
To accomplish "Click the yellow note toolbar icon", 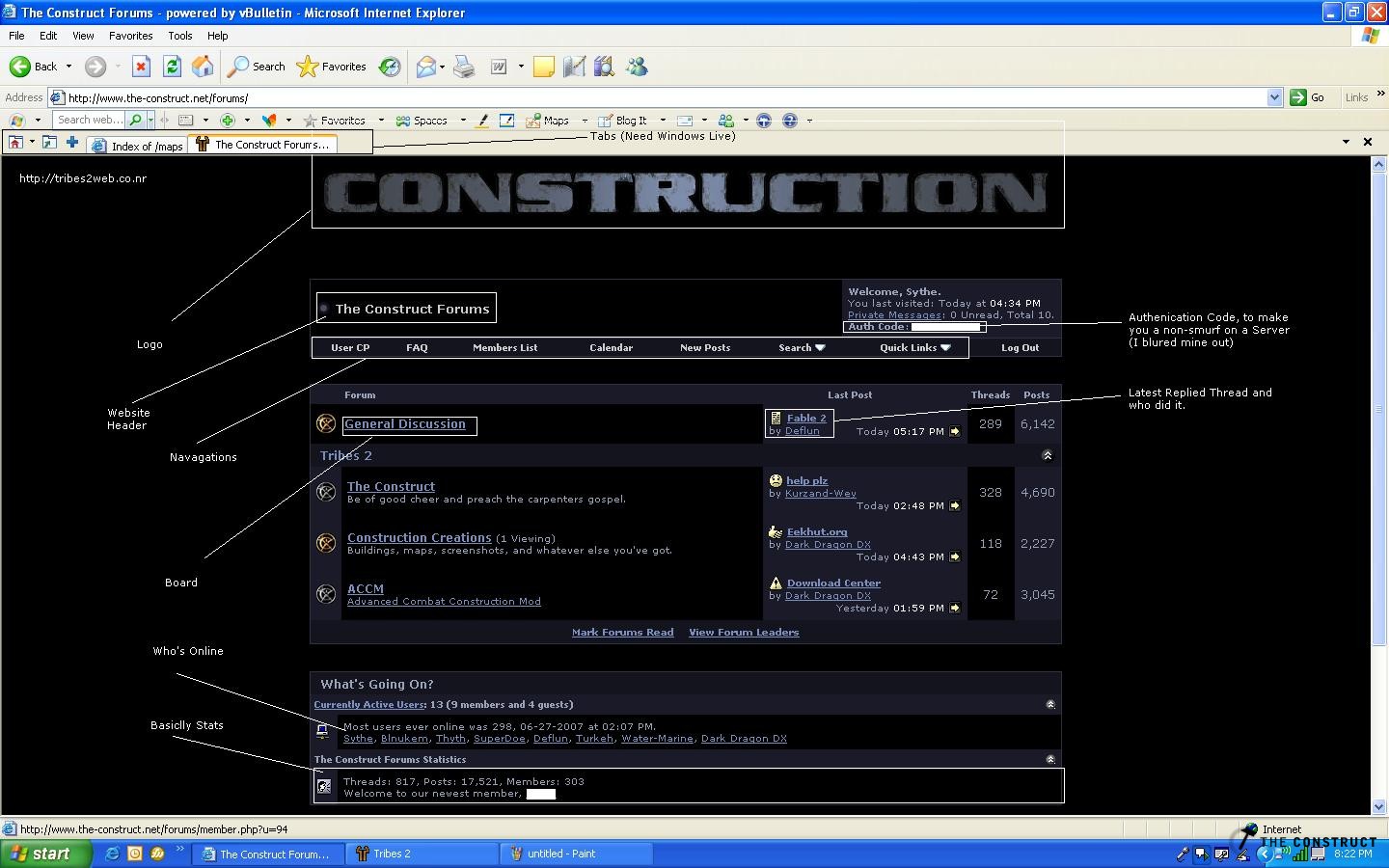I will coord(544,67).
